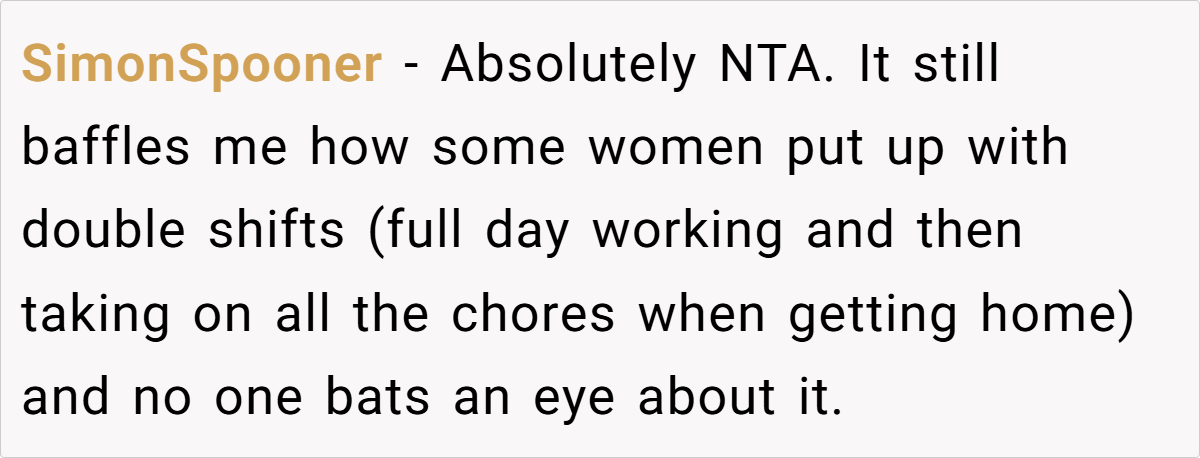This screenshot has width=1200, height=458.
Task: Click the word "working" in the parenthetical
Action: pyautogui.click(x=689, y=231)
